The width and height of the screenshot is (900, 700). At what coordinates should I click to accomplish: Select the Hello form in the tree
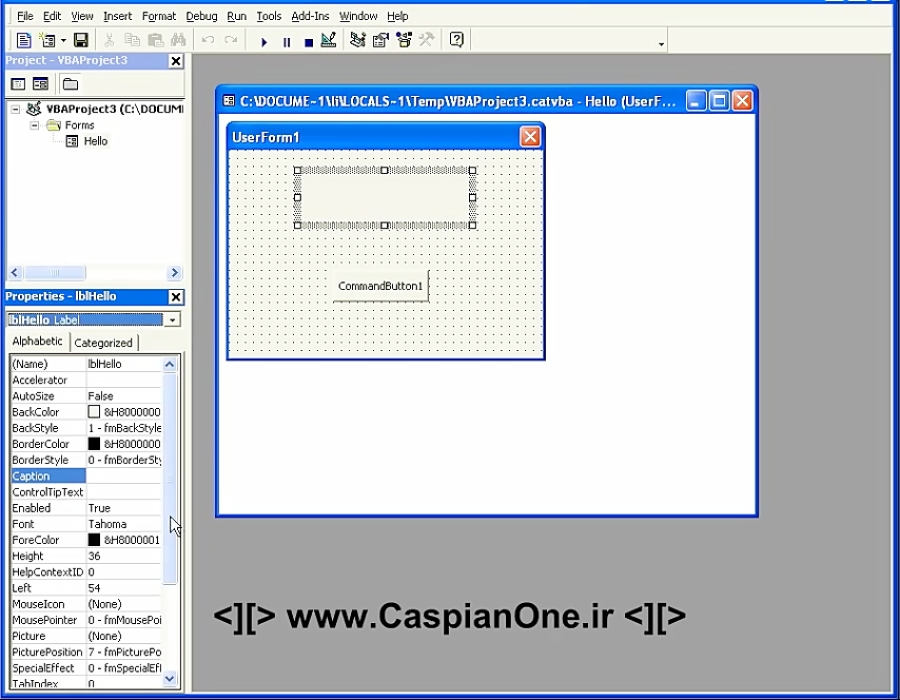[x=95, y=141]
